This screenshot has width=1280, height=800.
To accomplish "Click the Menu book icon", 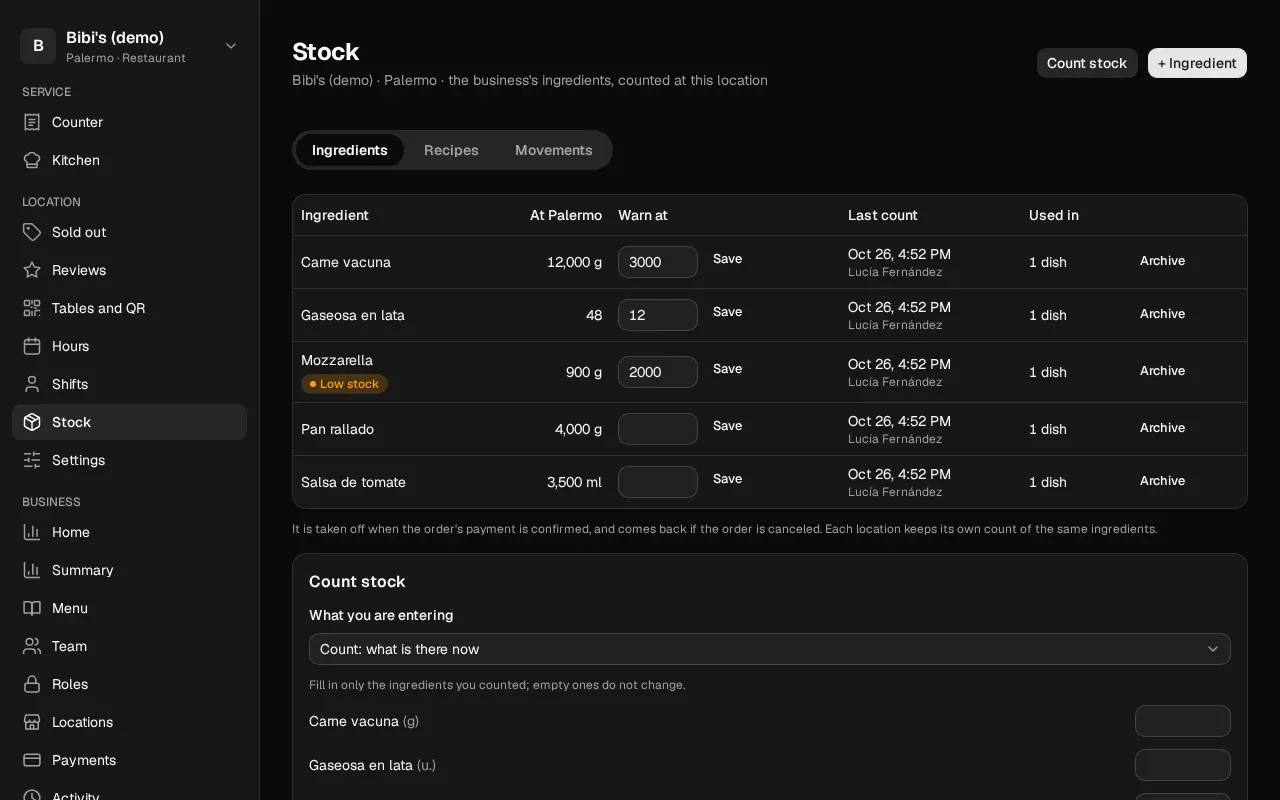I will pyautogui.click(x=32, y=608).
